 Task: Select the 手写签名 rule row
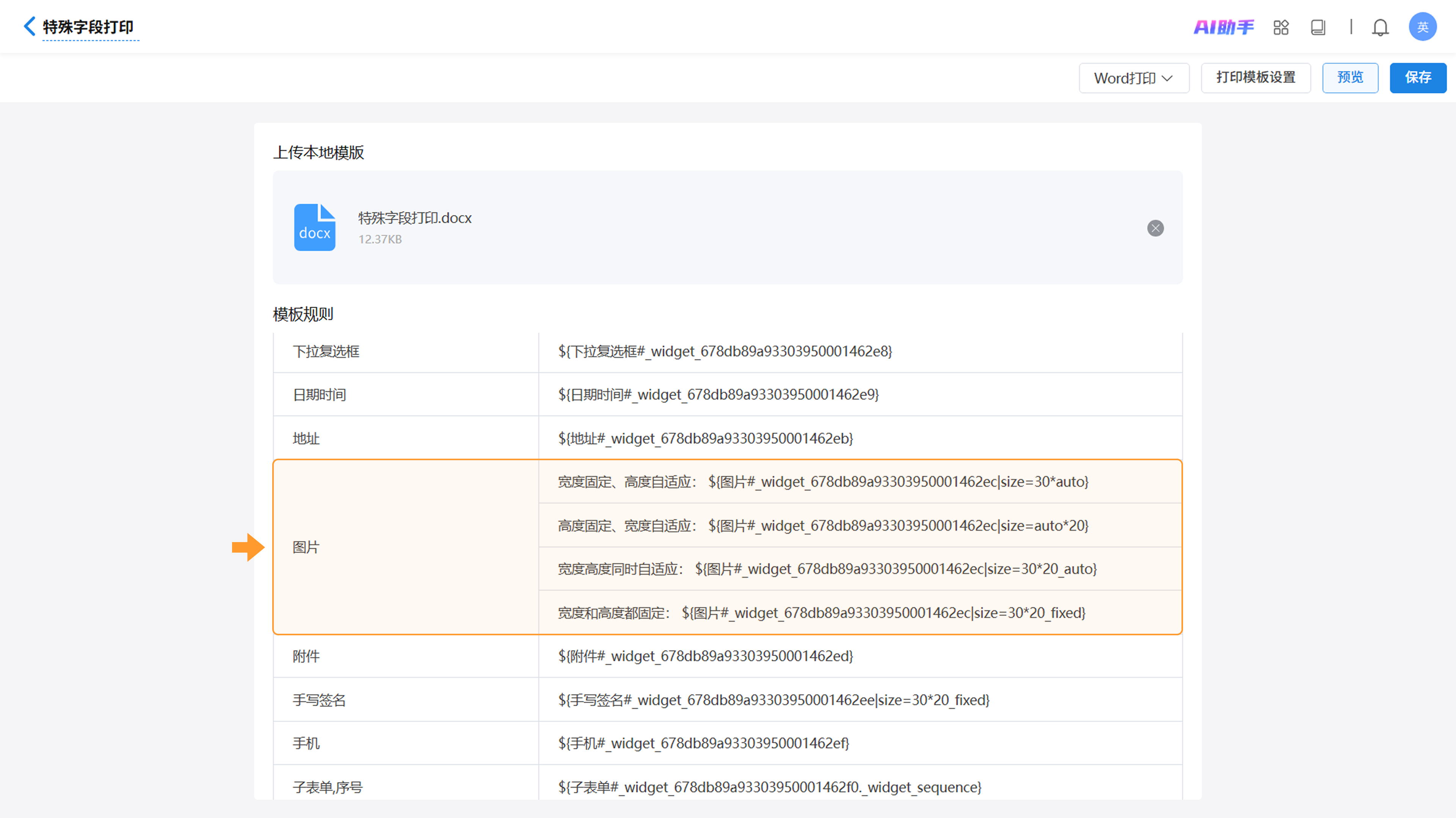pos(773,700)
